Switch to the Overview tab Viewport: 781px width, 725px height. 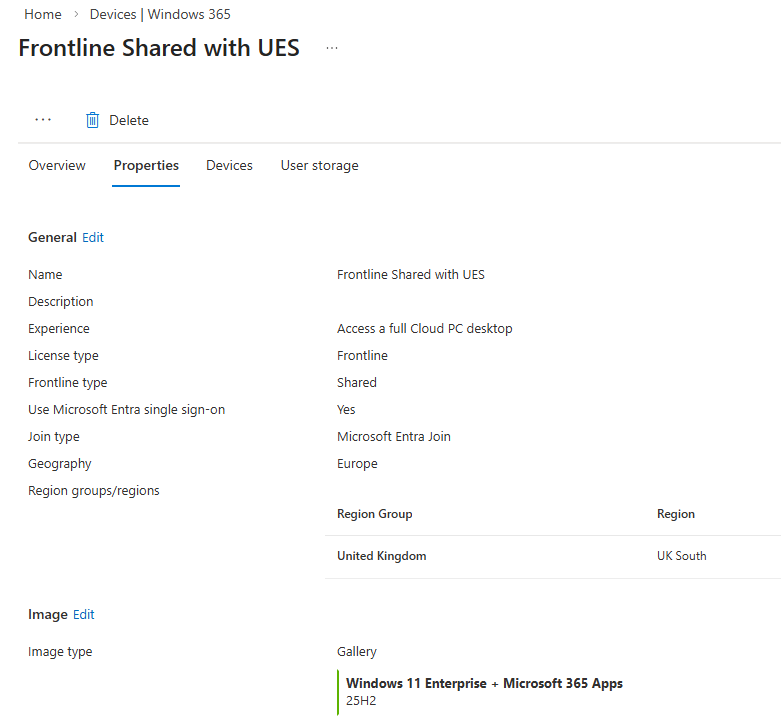point(57,165)
